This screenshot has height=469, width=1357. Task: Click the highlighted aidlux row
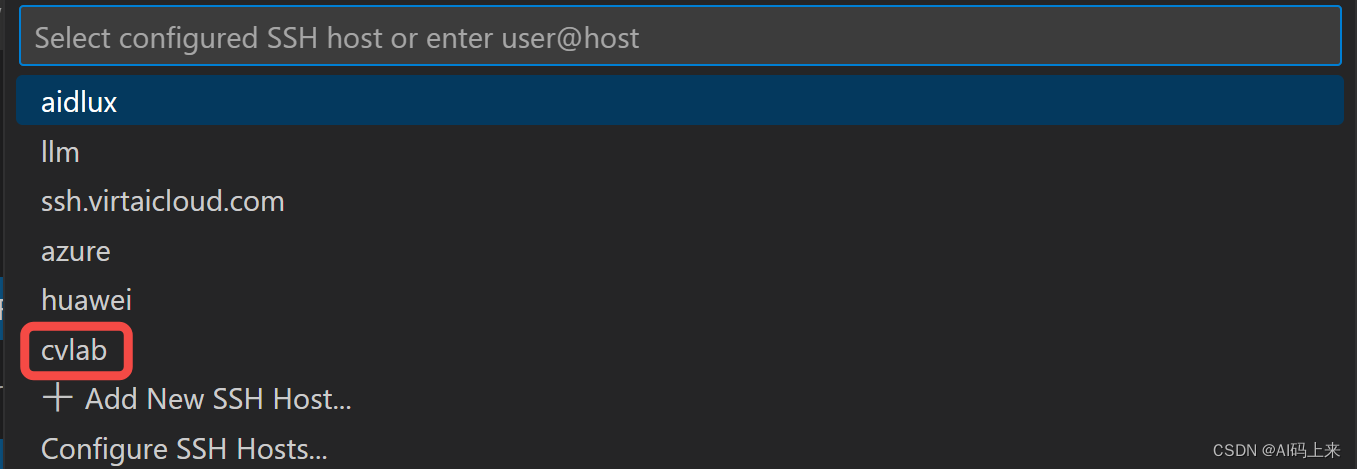[679, 102]
